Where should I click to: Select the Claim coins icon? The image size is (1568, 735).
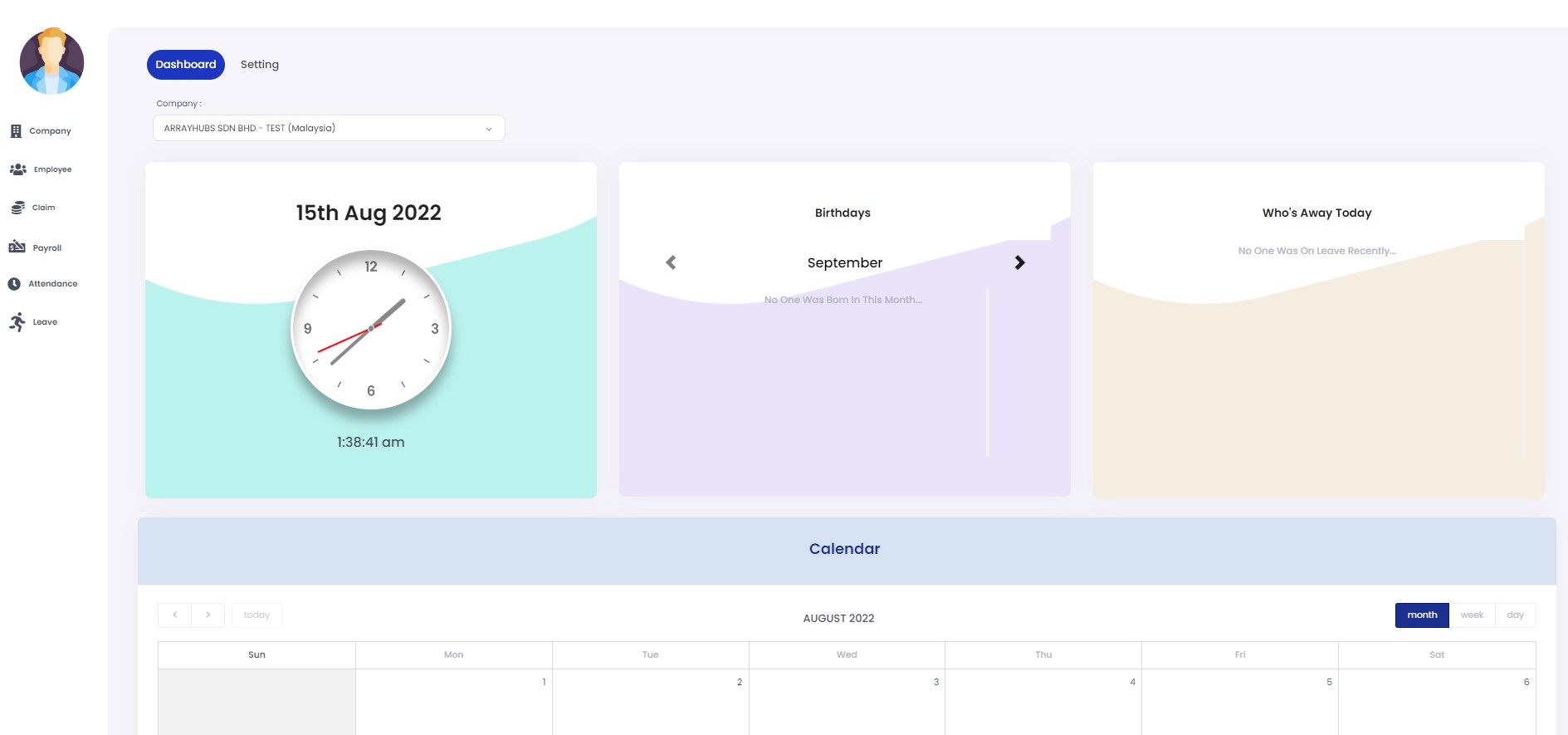(x=17, y=208)
